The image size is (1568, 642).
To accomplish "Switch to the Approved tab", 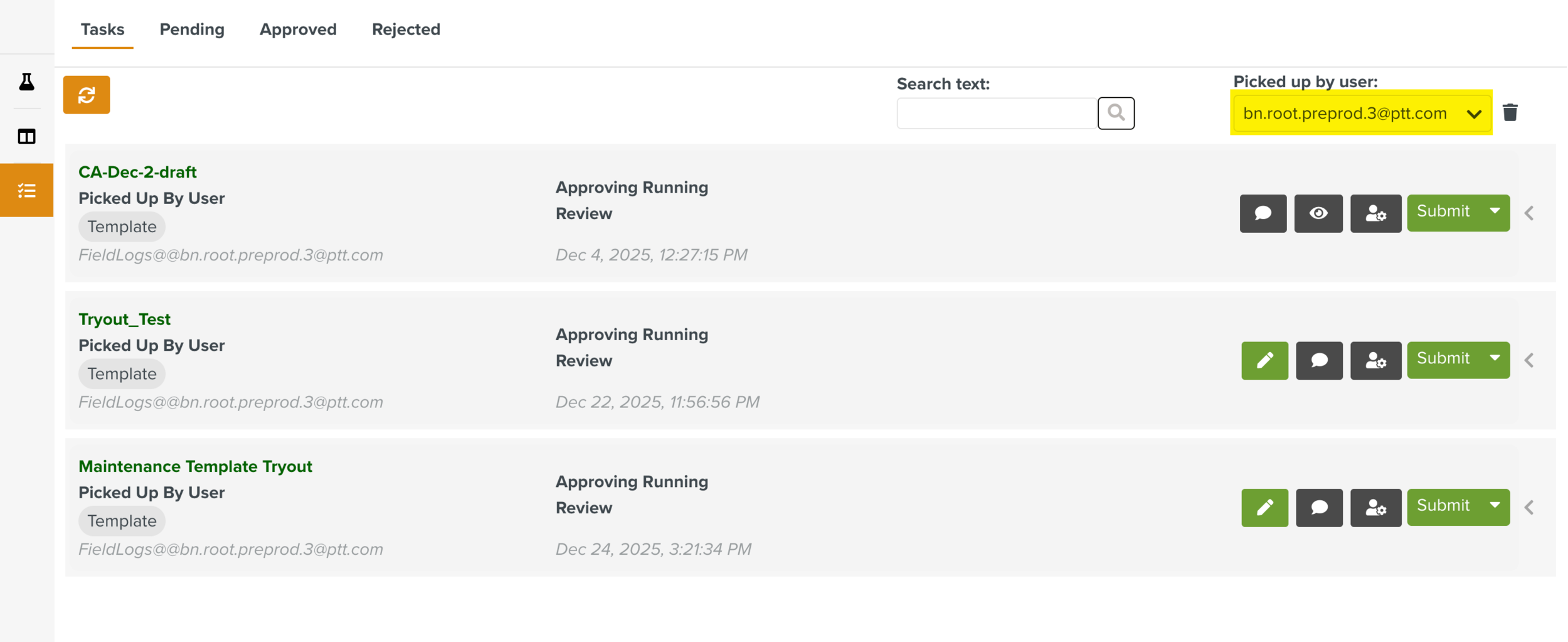I will [298, 29].
